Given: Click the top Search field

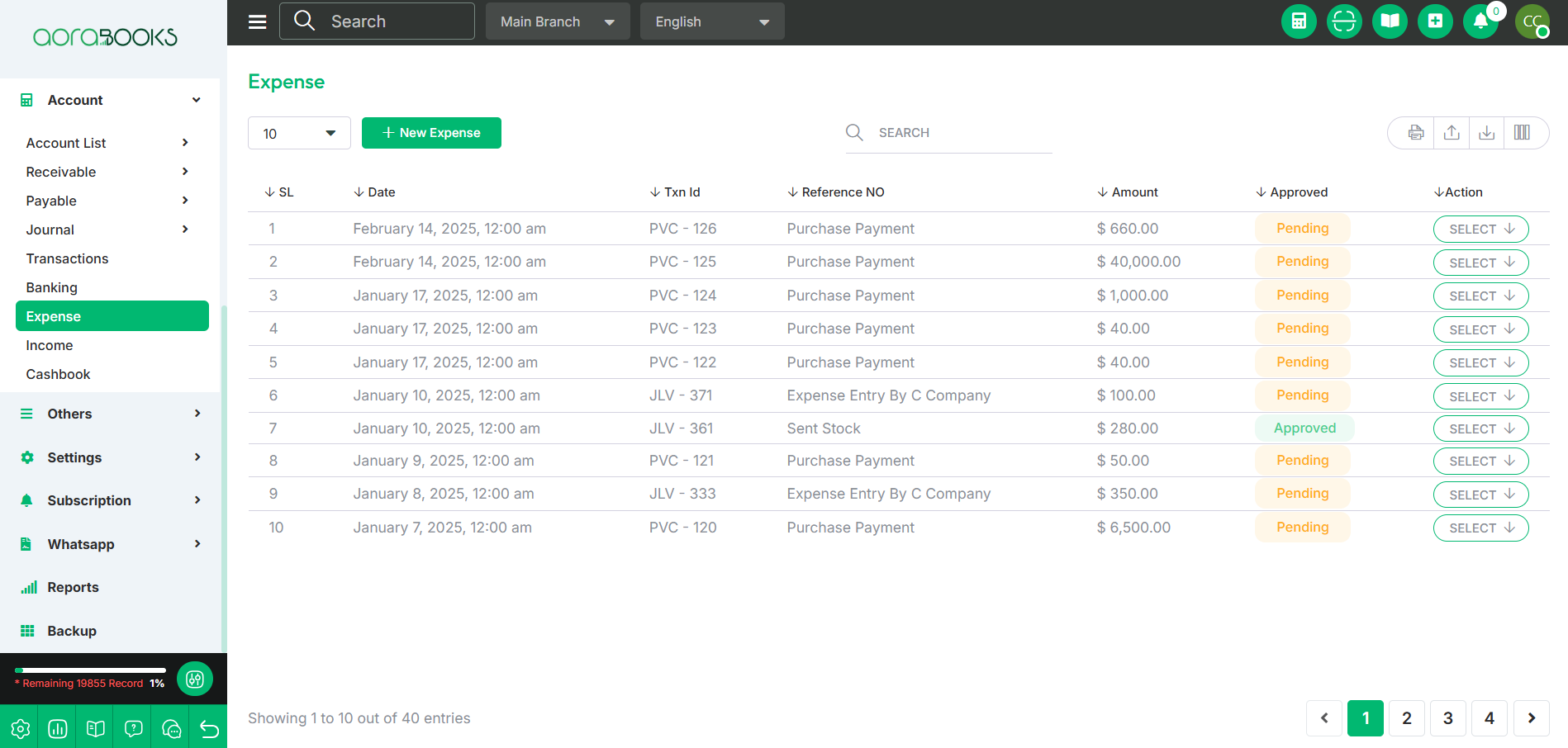Looking at the screenshot, I should coord(377,21).
